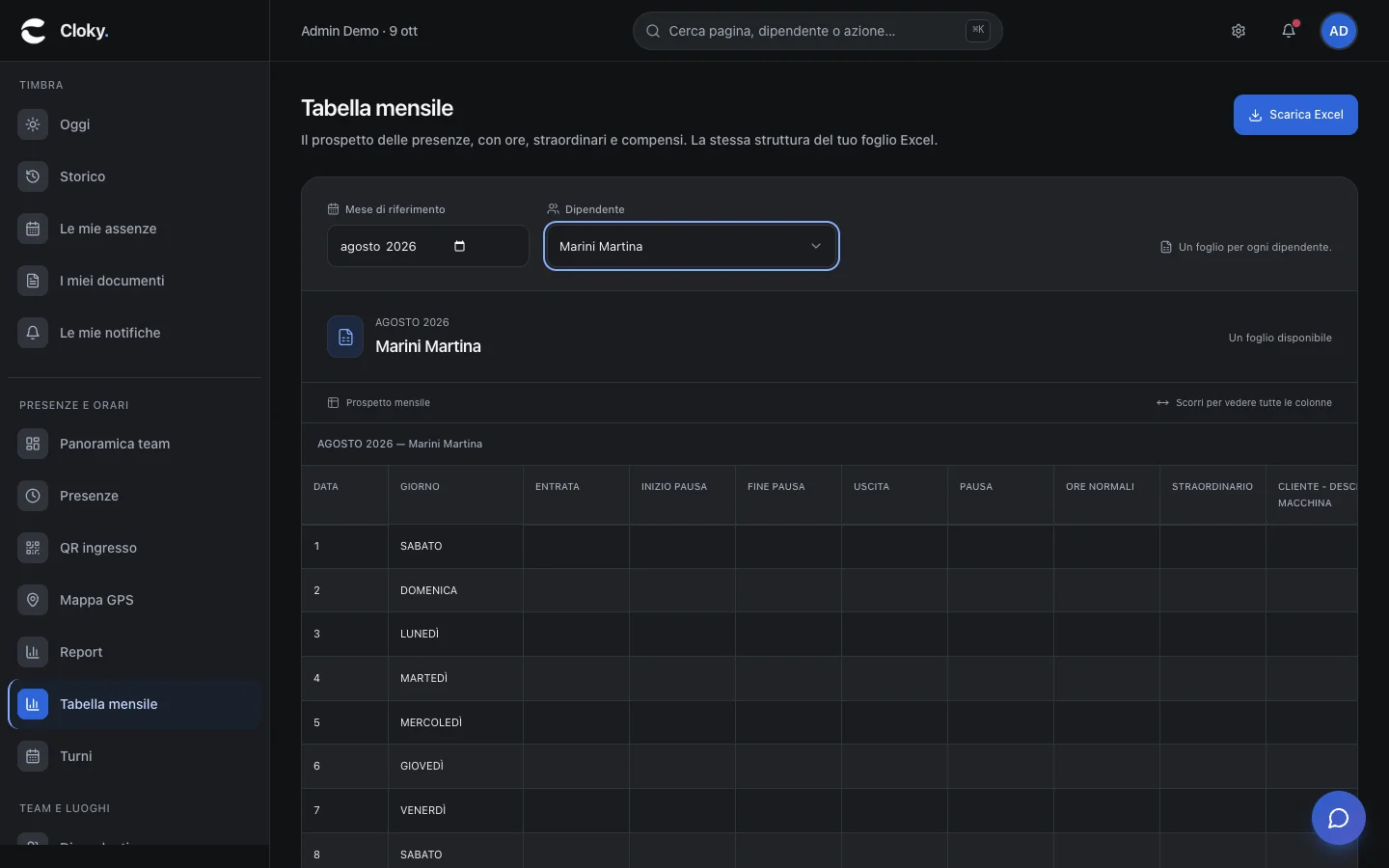This screenshot has height=868, width=1389.
Task: Open the Turni sidebar item
Action: 134,756
